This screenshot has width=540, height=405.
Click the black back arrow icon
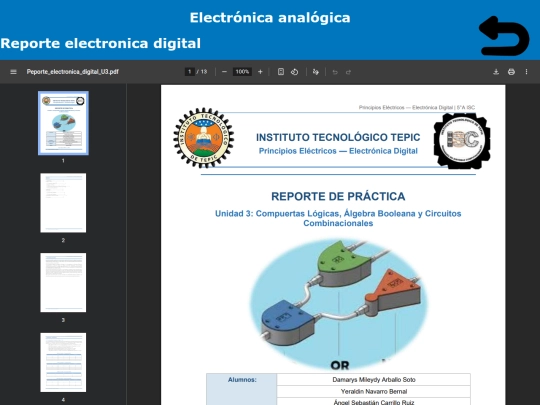[x=504, y=36]
